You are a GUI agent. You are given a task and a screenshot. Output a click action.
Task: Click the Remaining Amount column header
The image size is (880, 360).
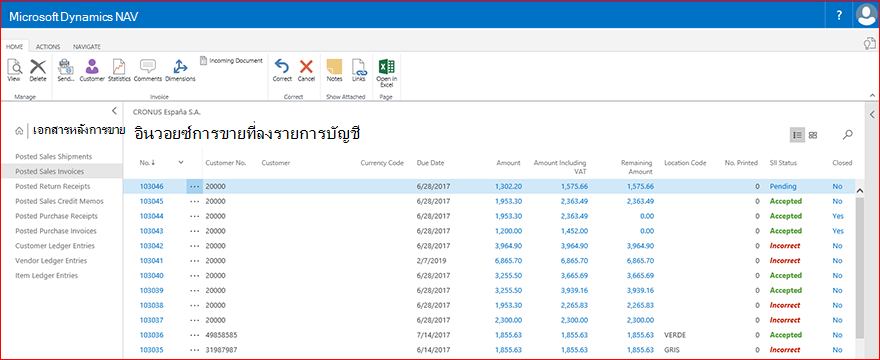coord(636,167)
